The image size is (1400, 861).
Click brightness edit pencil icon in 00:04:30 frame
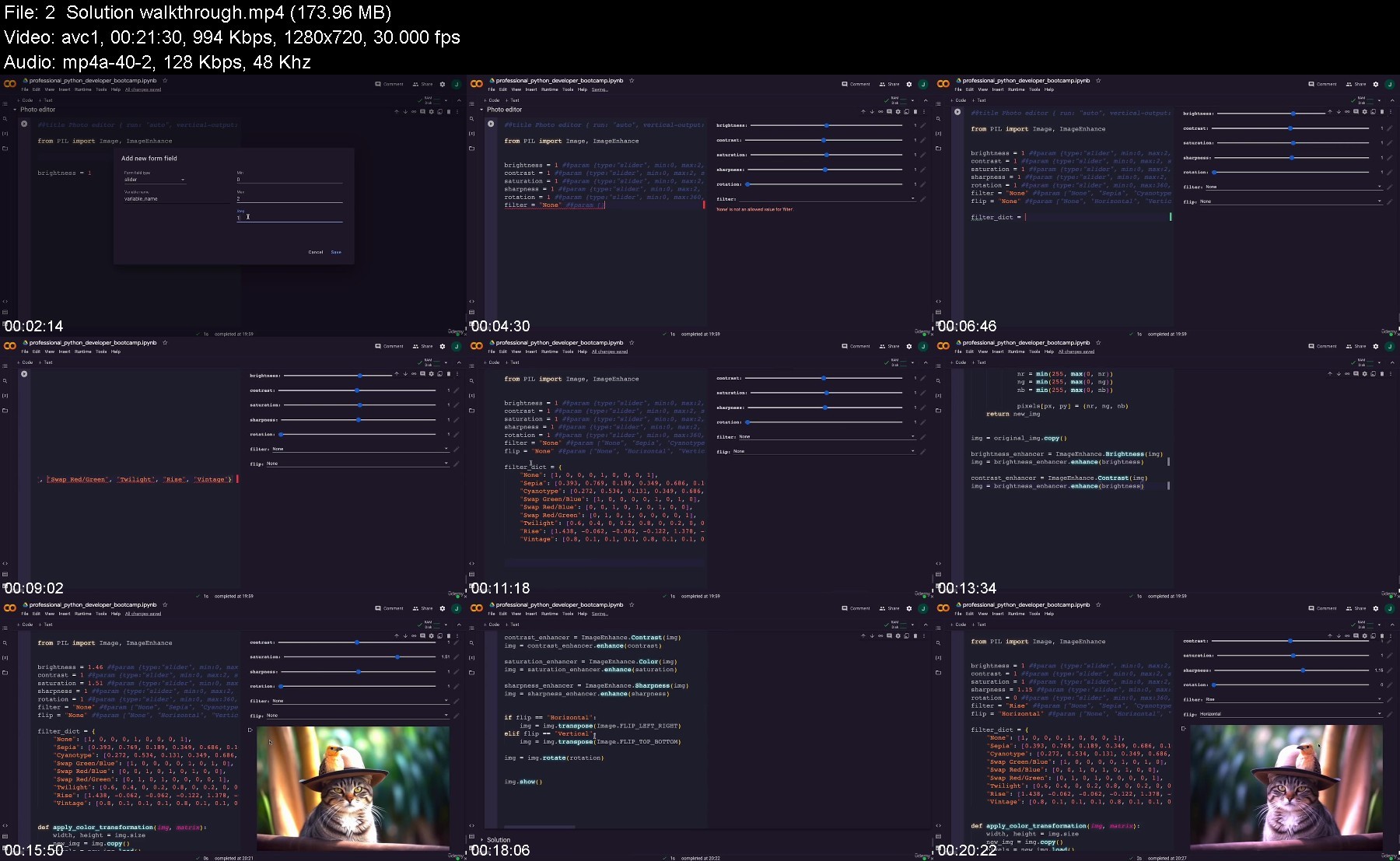[x=922, y=125]
